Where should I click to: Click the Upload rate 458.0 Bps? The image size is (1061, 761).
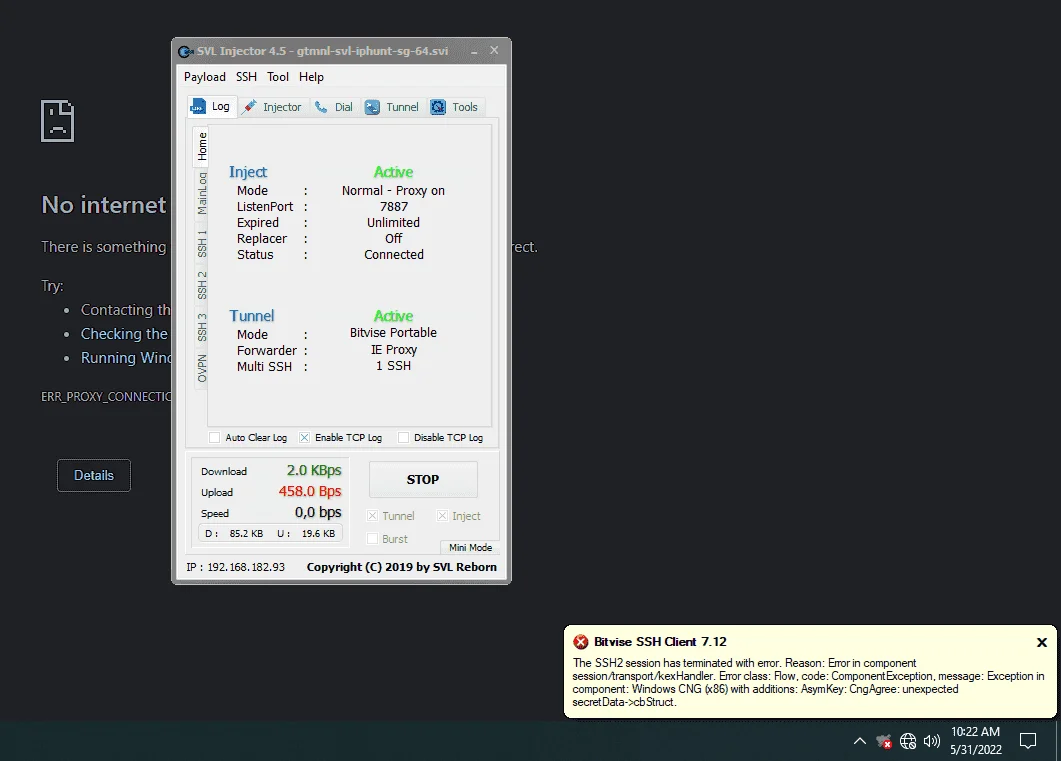(x=310, y=491)
